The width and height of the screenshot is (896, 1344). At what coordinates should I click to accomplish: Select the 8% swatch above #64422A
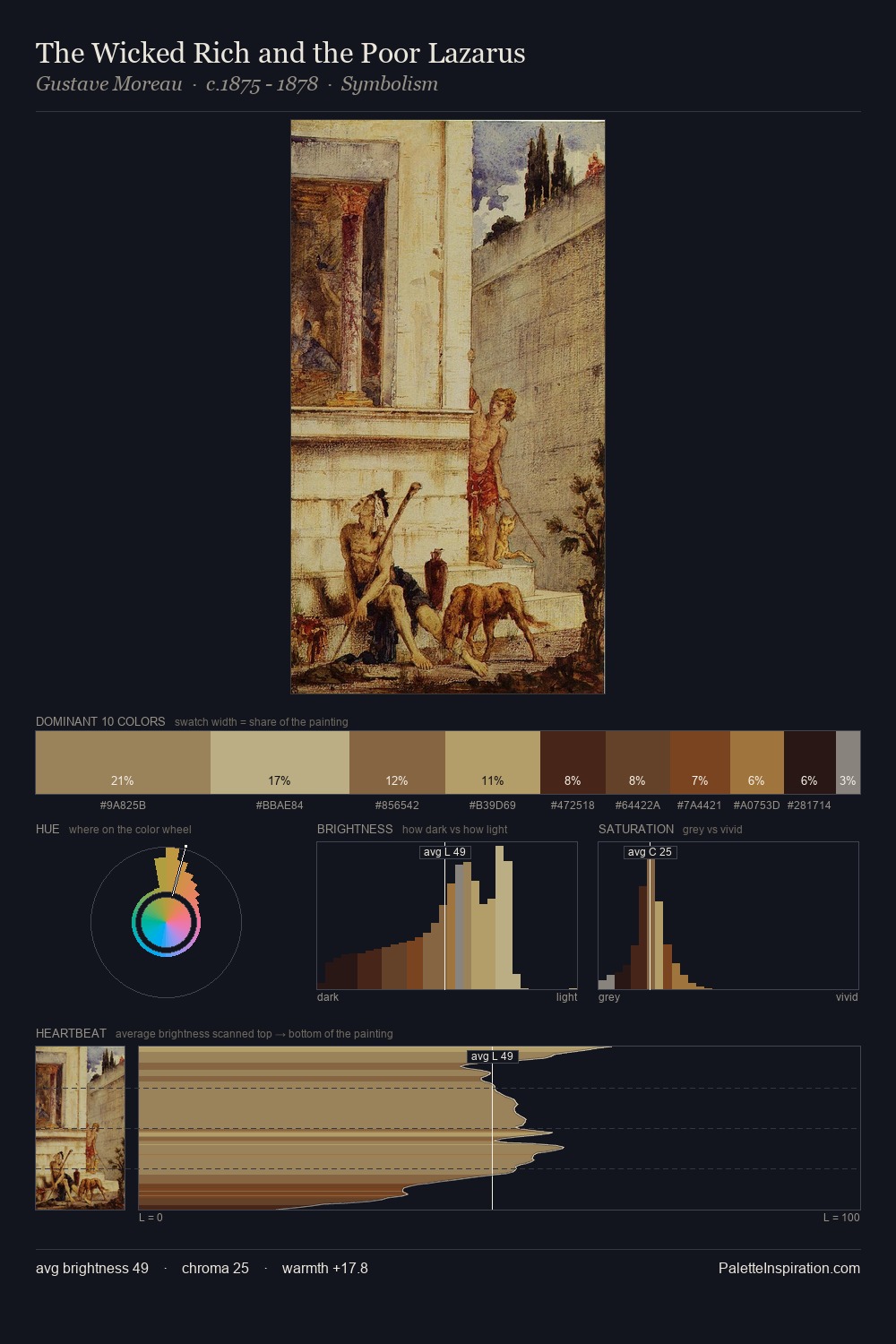point(638,762)
